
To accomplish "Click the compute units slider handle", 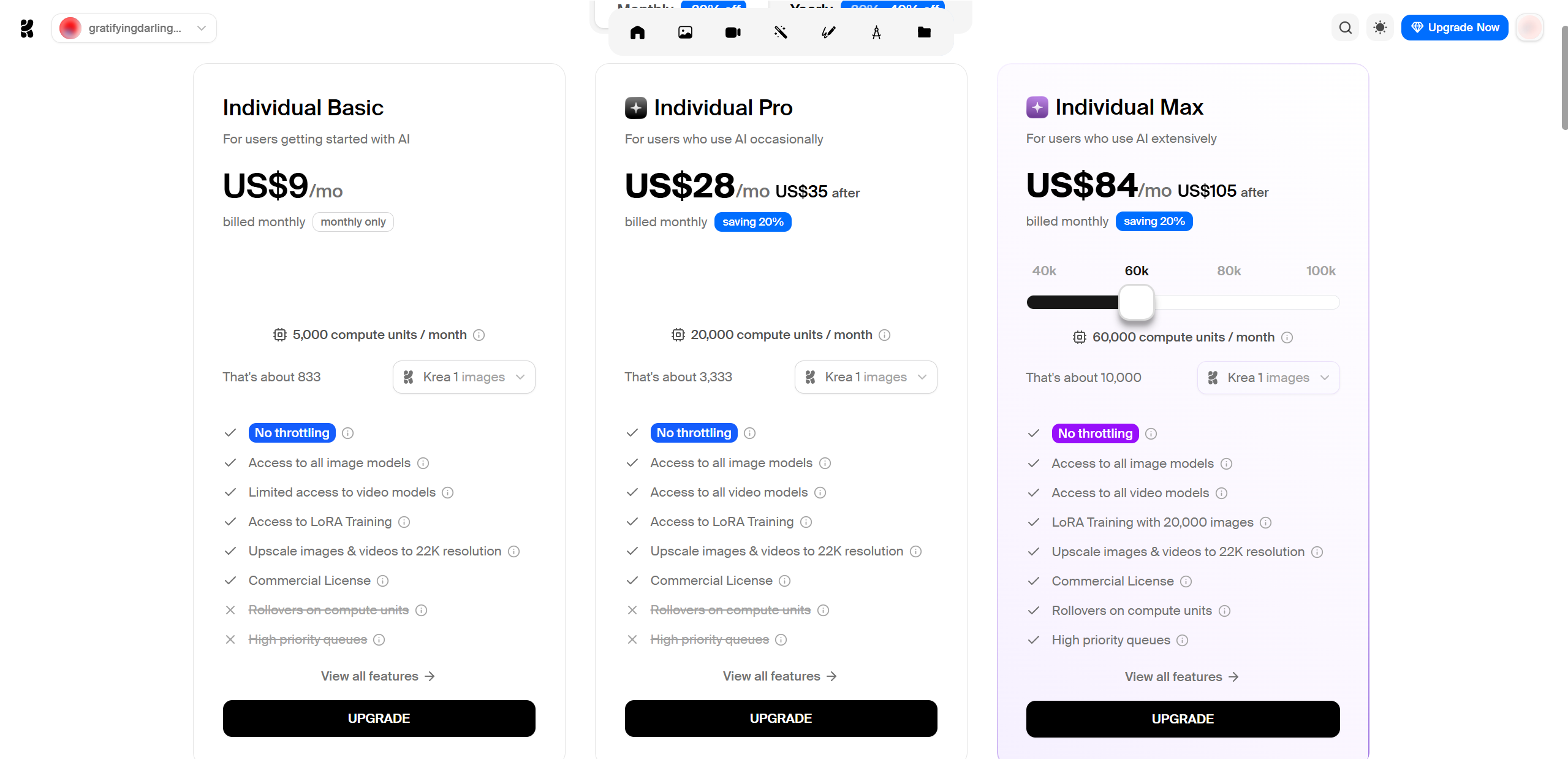I will click(x=1137, y=302).
